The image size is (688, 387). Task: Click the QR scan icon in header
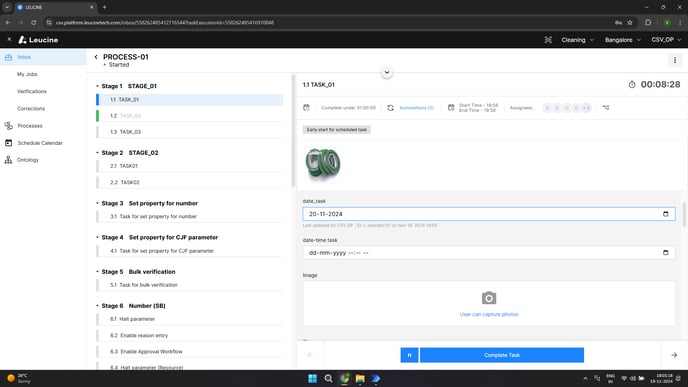point(548,40)
